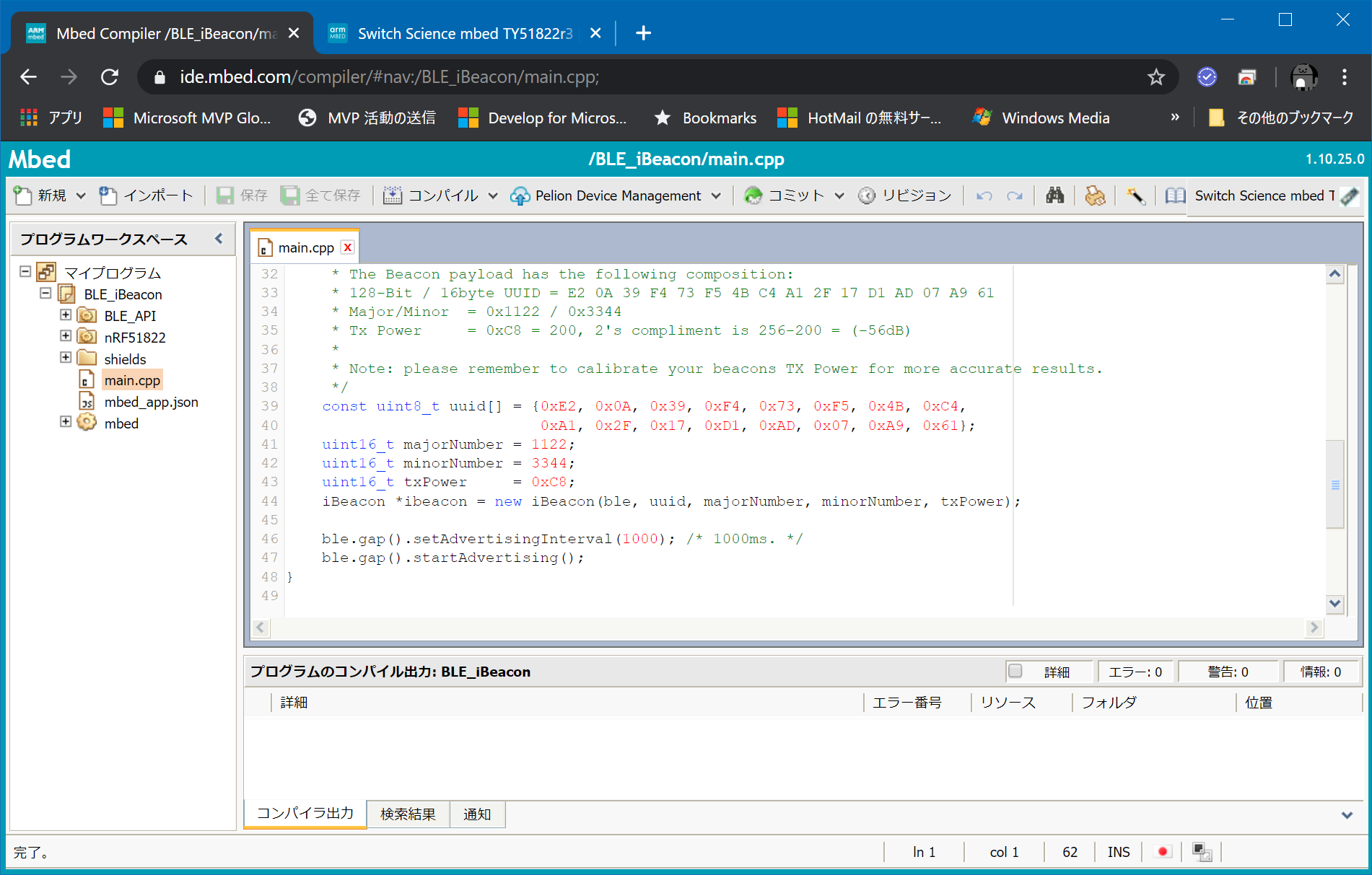This screenshot has height=875, width=1372.
Task: Click the undo arrow in toolbar
Action: (984, 195)
